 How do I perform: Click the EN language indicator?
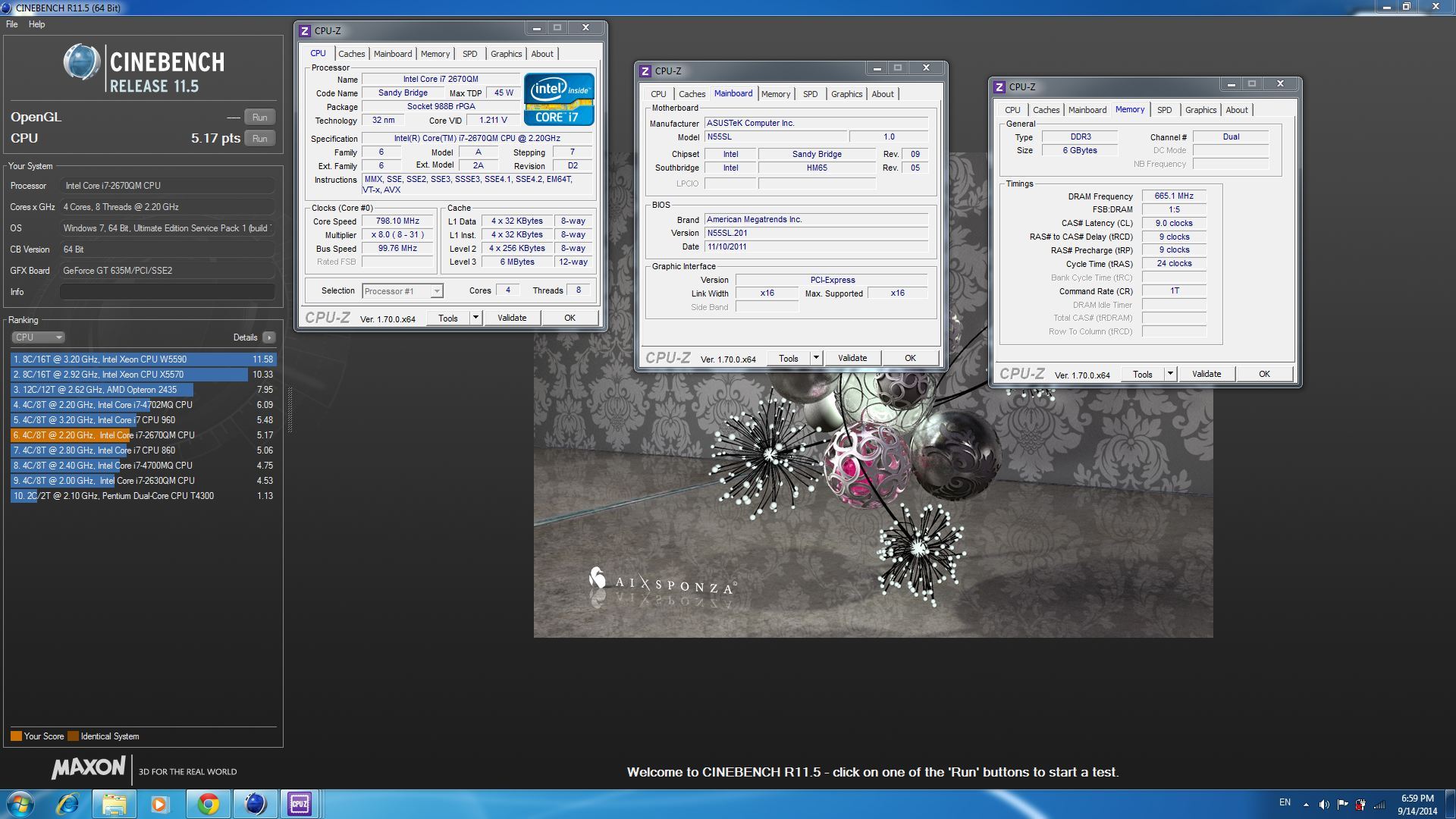(x=1285, y=802)
